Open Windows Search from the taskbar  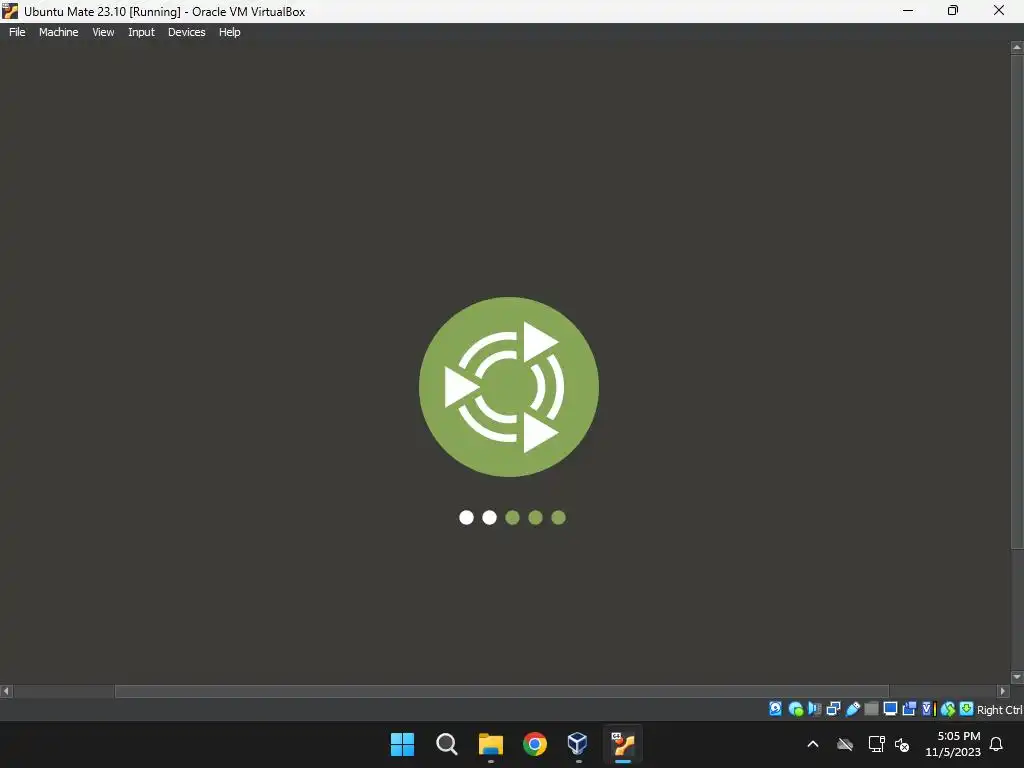click(x=447, y=744)
